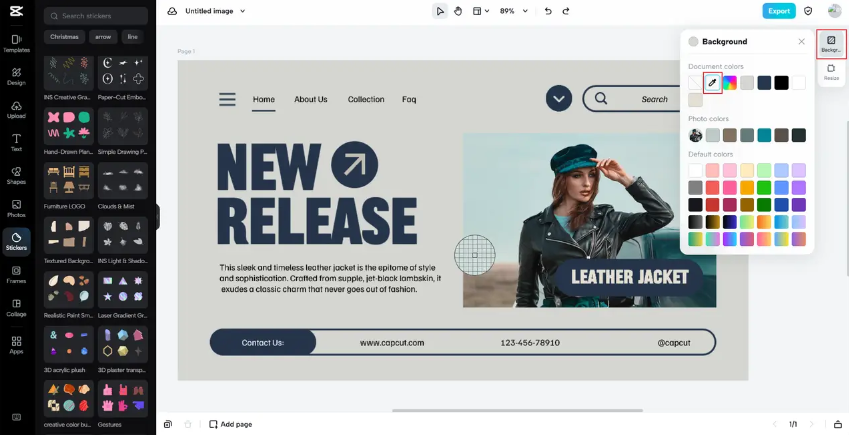Focus the Search stickers field

(x=96, y=16)
